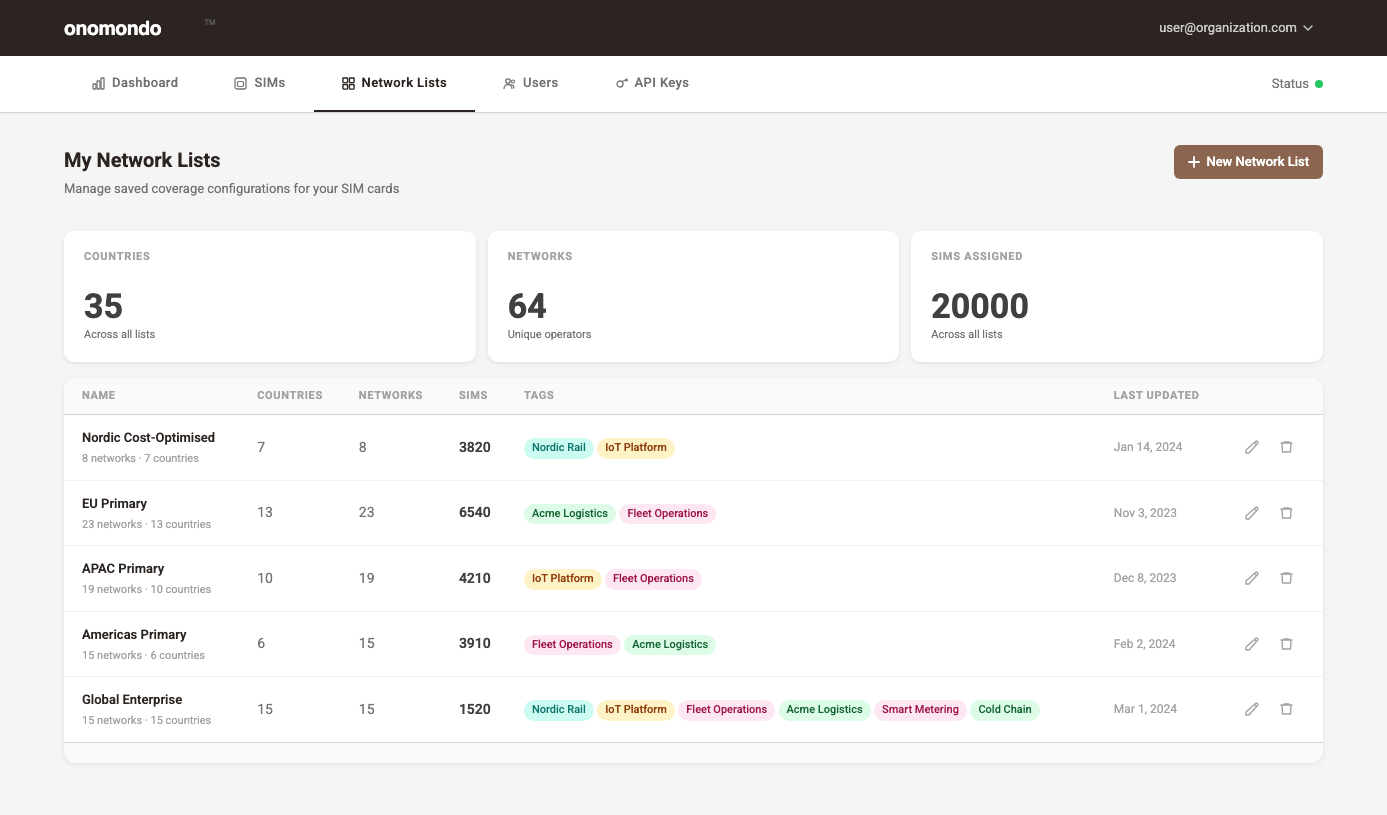Click Fleet Operations tag in Americas Primary row
1387x815 pixels.
pos(572,645)
